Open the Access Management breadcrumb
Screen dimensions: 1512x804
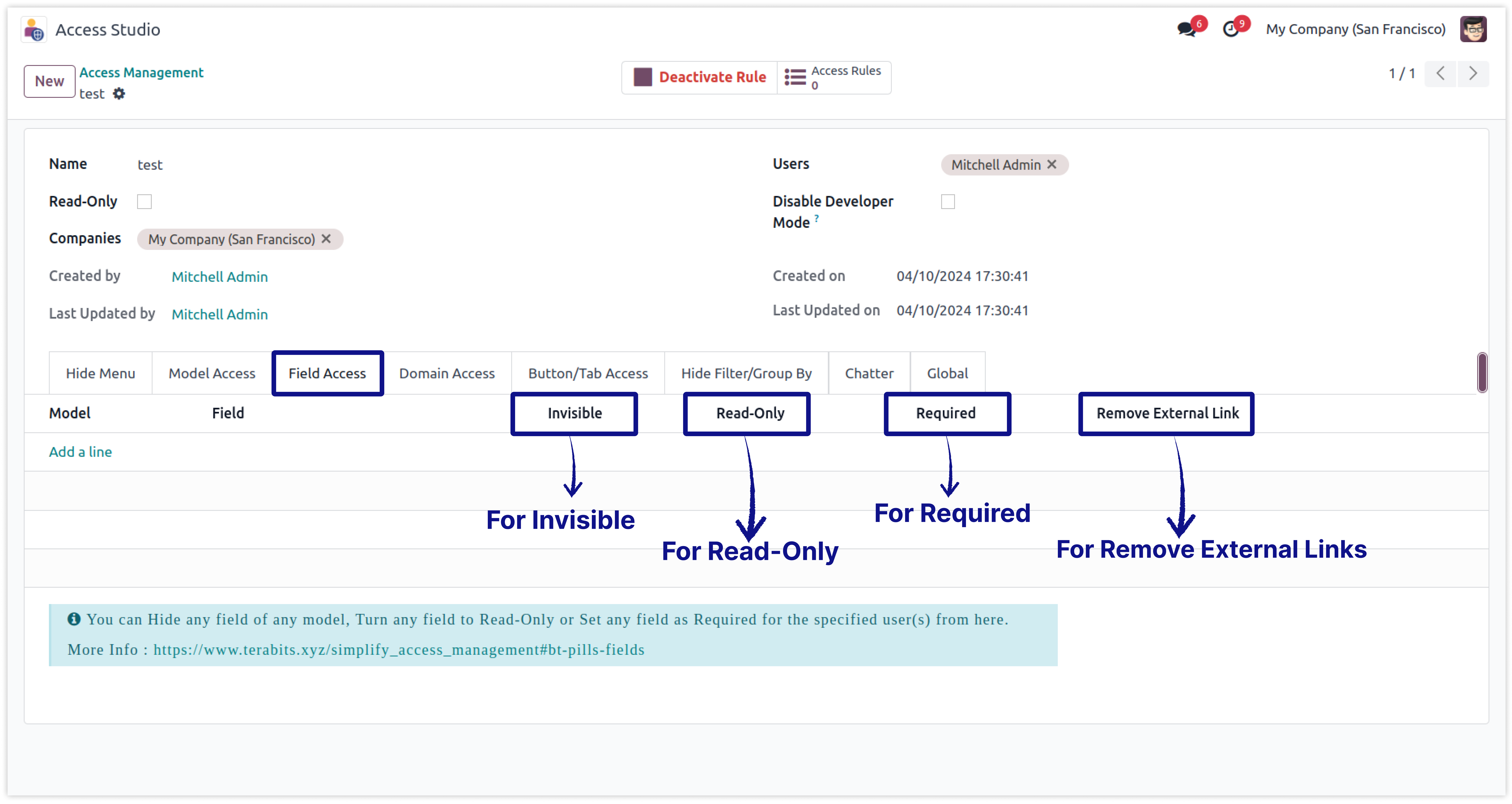[x=141, y=73]
